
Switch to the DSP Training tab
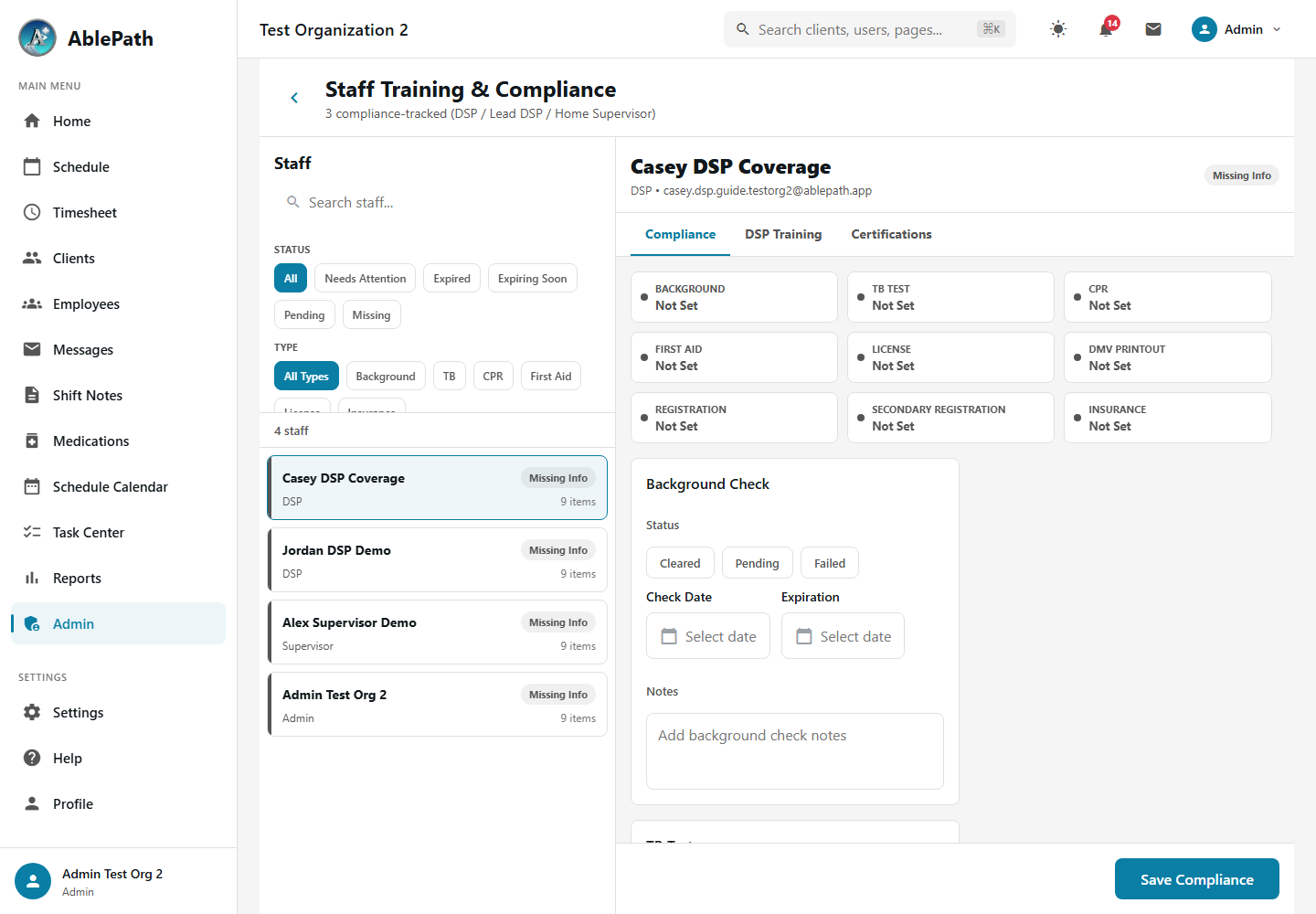click(x=783, y=235)
